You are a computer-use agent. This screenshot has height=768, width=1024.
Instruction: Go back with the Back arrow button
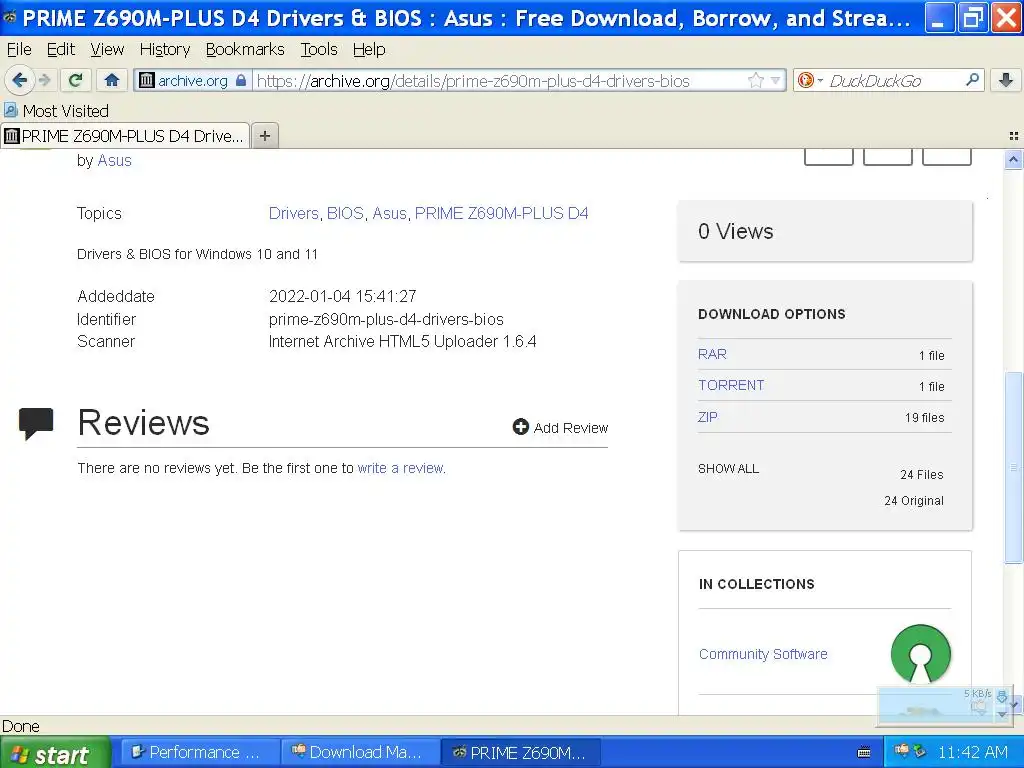(x=19, y=80)
